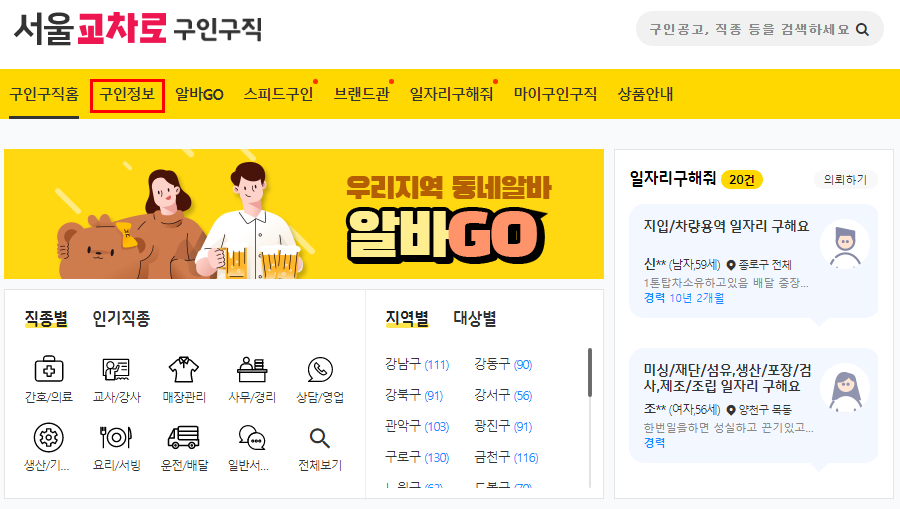The width and height of the screenshot is (900, 509).
Task: Select the 상담/영업 phone icon
Action: [x=320, y=370]
